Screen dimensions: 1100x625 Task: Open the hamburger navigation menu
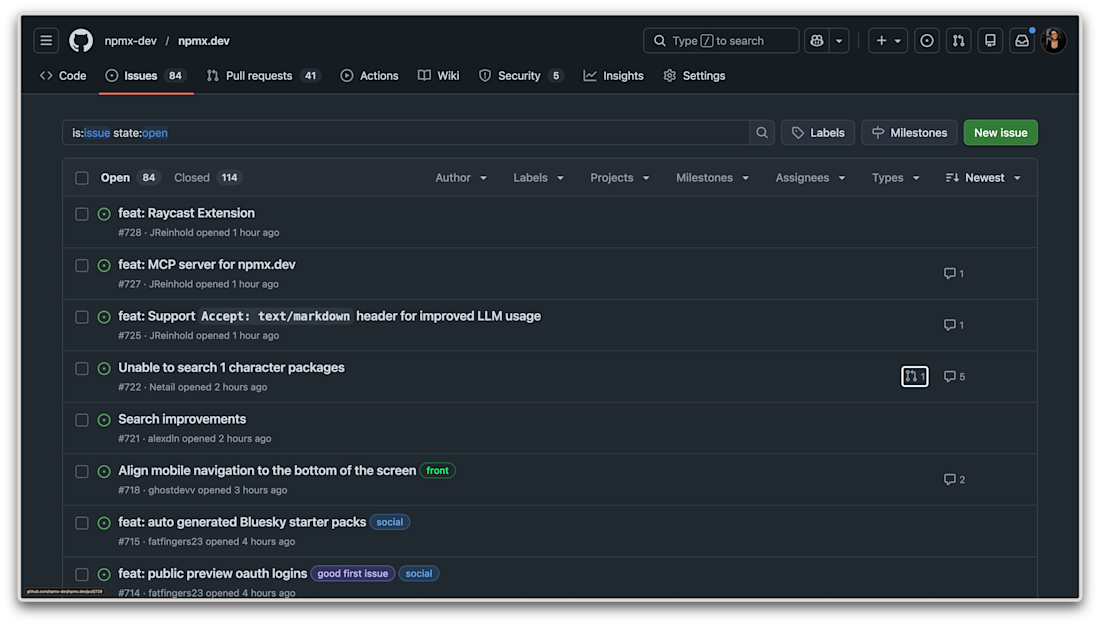[x=46, y=41]
